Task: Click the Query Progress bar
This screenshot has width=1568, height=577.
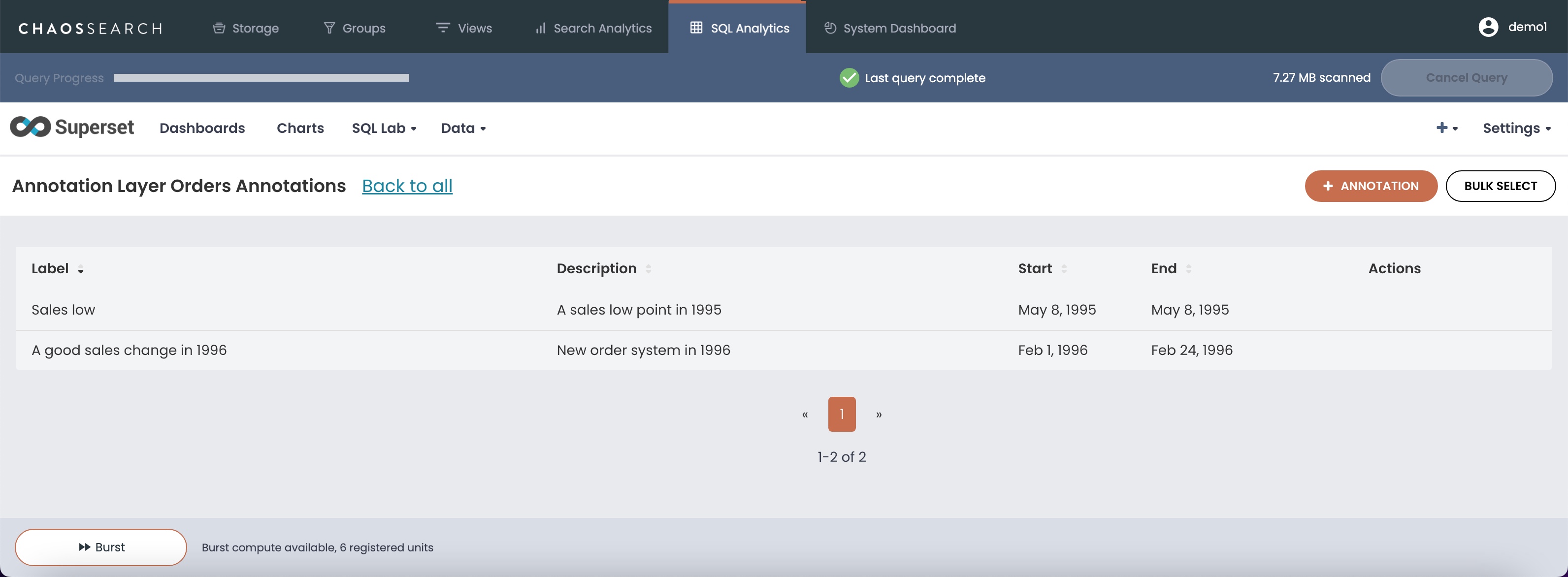Action: coord(261,78)
